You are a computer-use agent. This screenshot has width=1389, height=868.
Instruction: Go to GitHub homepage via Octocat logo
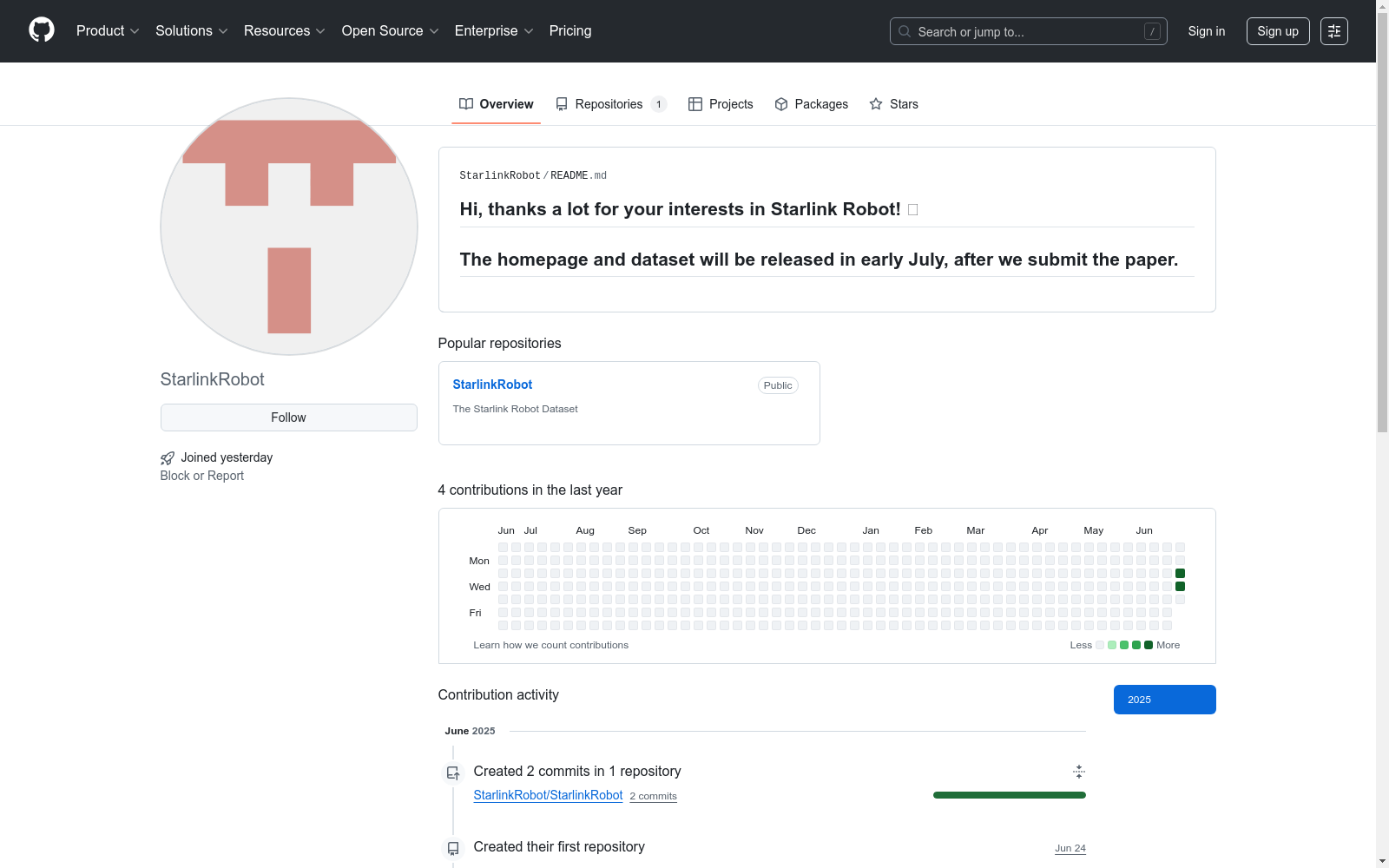(42, 30)
